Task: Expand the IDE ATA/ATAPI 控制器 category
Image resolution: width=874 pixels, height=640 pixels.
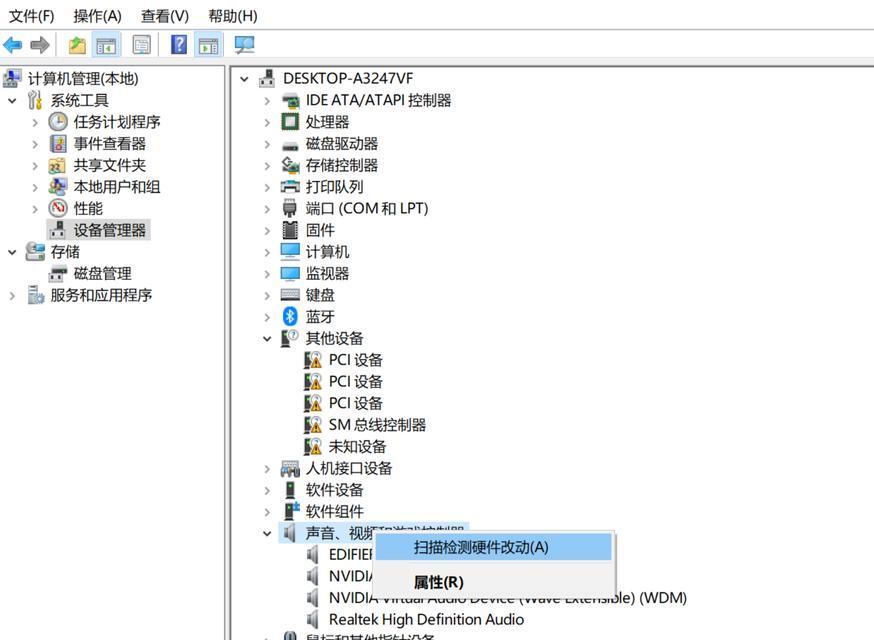Action: (x=267, y=100)
